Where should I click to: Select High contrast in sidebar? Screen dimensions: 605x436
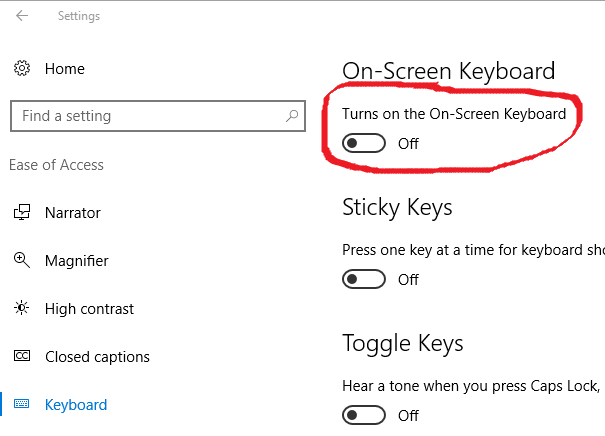pyautogui.click(x=89, y=309)
